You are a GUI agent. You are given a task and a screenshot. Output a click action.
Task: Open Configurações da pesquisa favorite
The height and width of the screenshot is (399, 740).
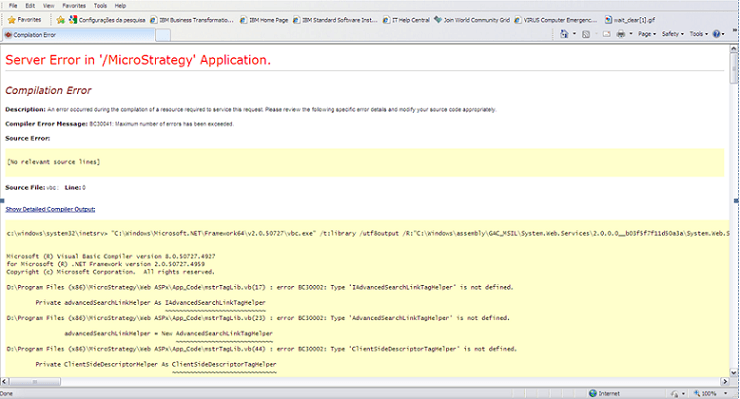[107, 20]
